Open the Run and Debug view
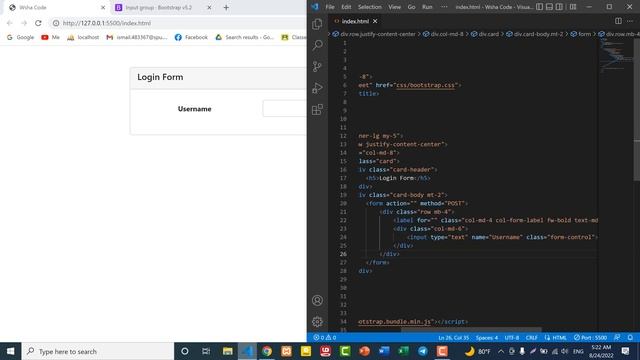640x360 pixels. [x=317, y=88]
